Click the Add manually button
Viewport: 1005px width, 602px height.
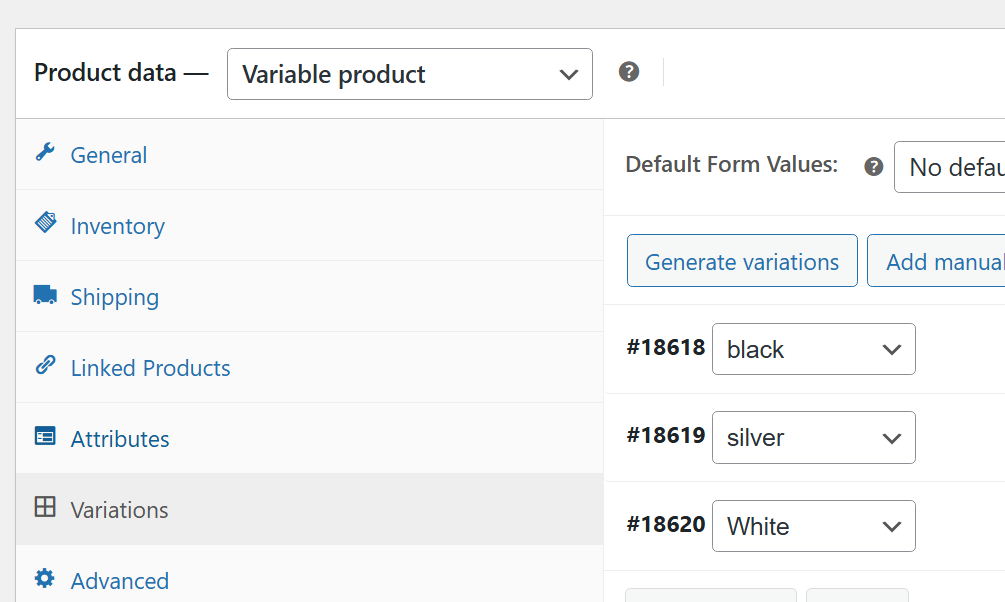pyautogui.click(x=940, y=261)
